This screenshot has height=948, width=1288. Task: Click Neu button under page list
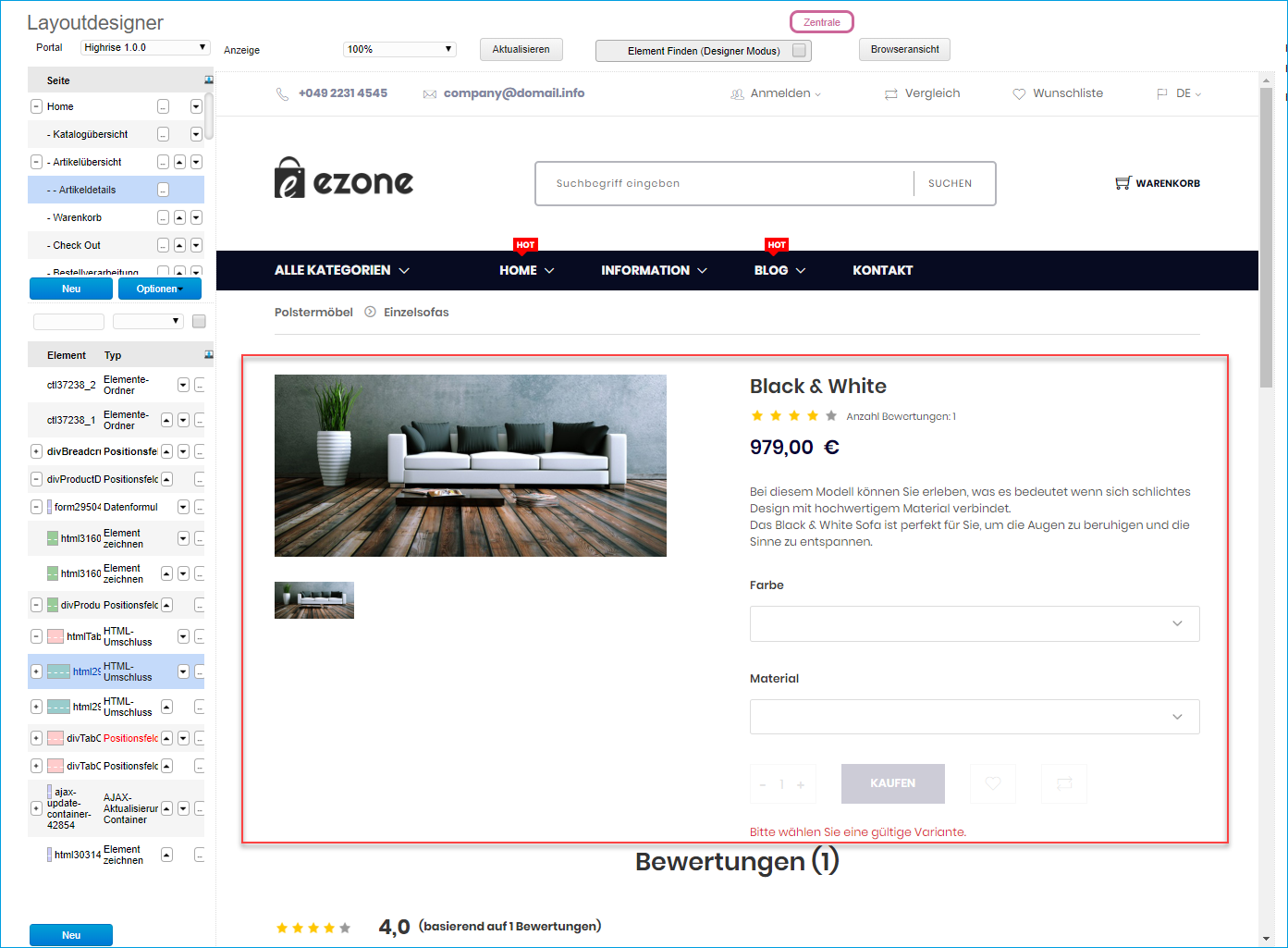pyautogui.click(x=71, y=289)
